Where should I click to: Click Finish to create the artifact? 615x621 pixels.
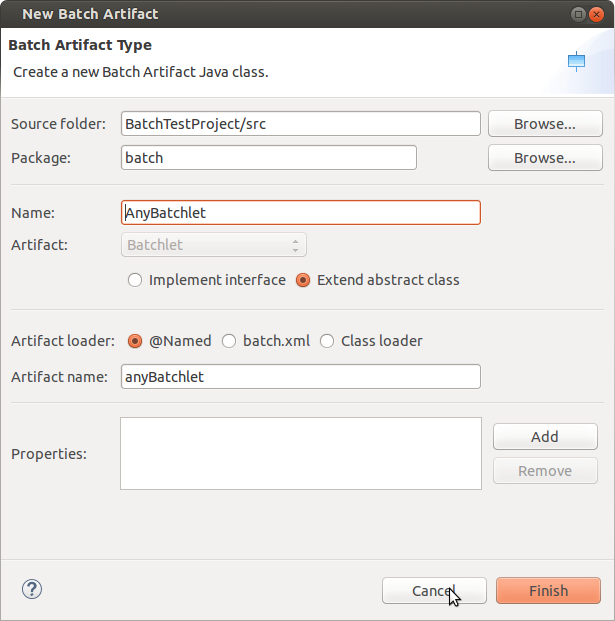(x=548, y=591)
